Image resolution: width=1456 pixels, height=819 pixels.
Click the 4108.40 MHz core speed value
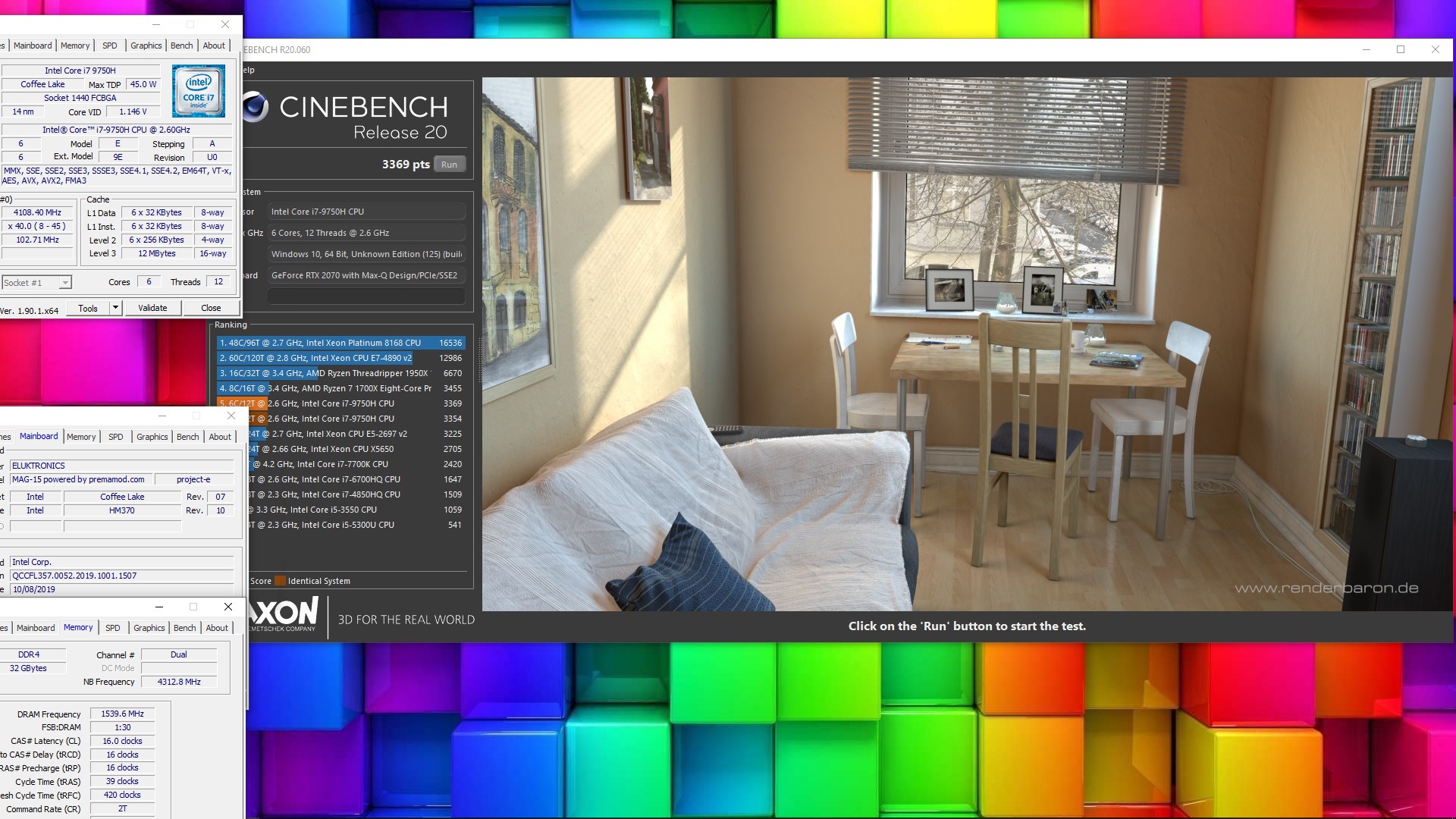(x=37, y=213)
